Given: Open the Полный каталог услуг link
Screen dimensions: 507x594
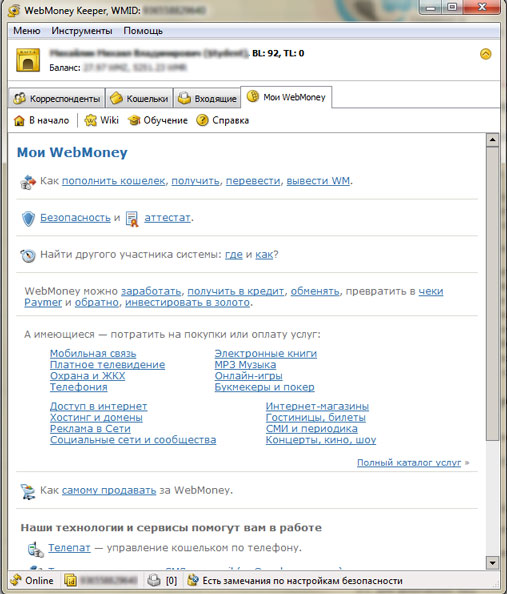Looking at the screenshot, I should (x=409, y=463).
